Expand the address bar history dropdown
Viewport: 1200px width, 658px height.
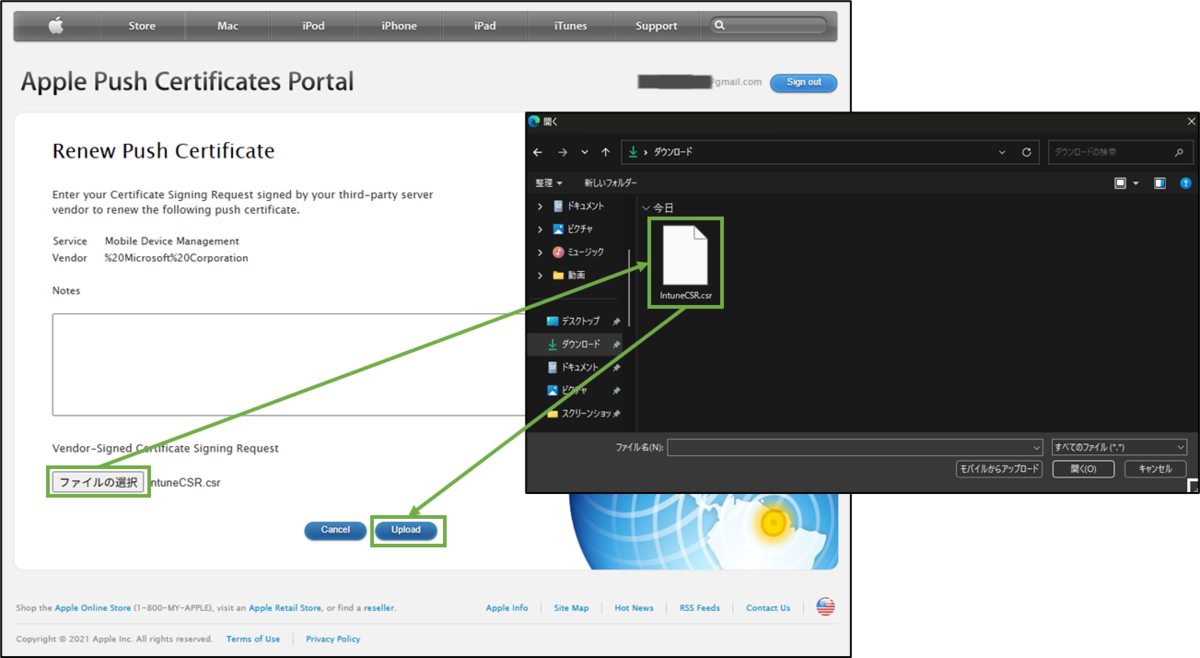pyautogui.click(x=1003, y=152)
